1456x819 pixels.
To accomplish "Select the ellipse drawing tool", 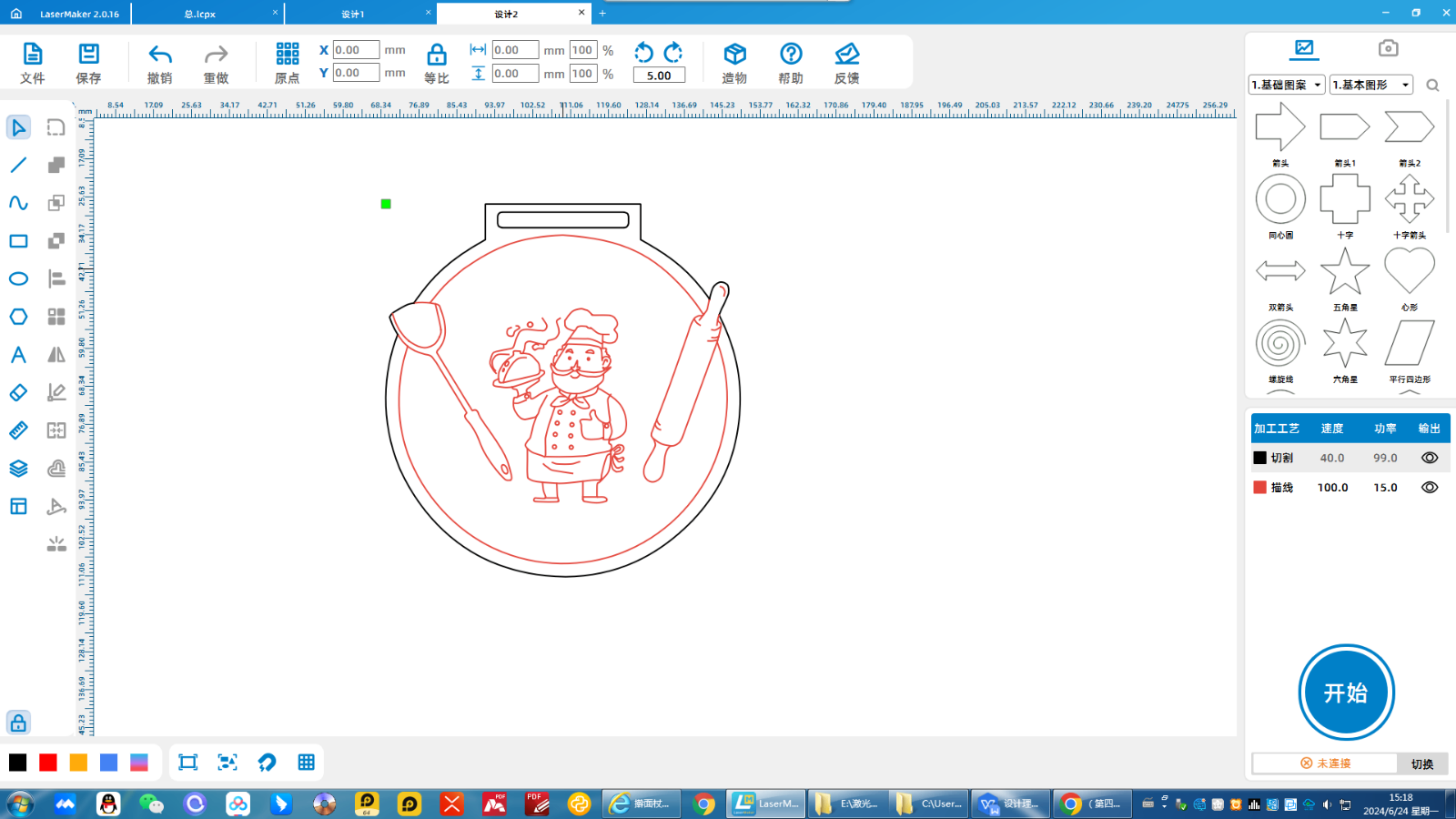I will click(x=18, y=279).
